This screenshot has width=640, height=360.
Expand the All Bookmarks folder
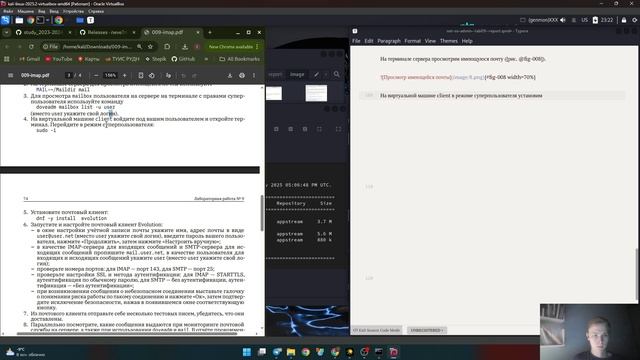click(239, 59)
